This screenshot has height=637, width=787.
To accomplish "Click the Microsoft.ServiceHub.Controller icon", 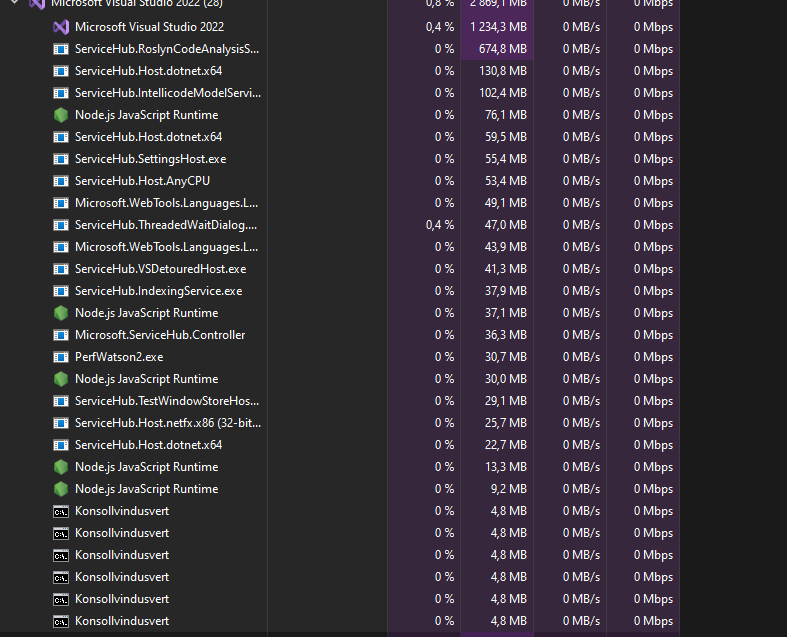I will coord(61,335).
